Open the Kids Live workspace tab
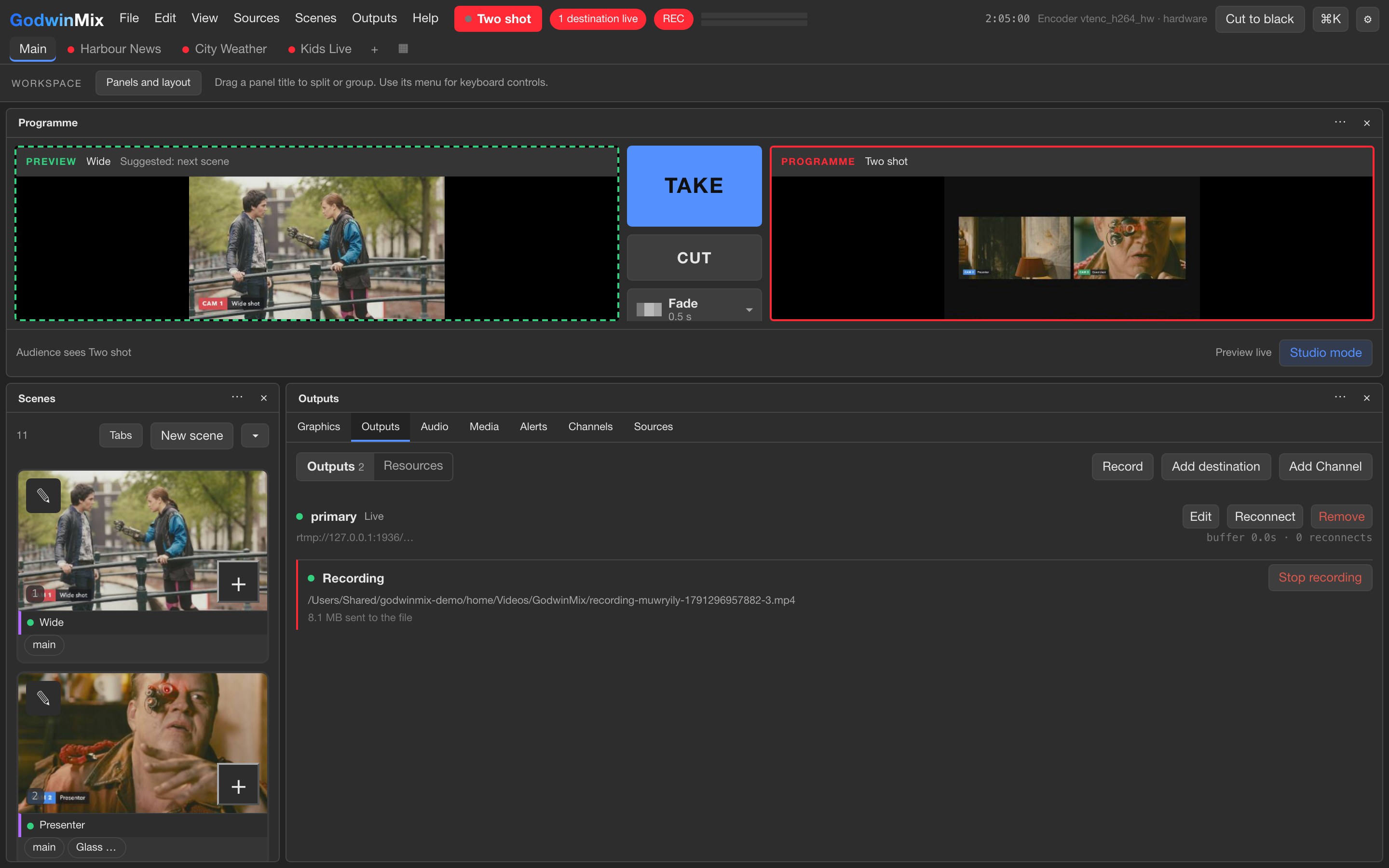Screen dimensions: 1389x868 (320, 49)
